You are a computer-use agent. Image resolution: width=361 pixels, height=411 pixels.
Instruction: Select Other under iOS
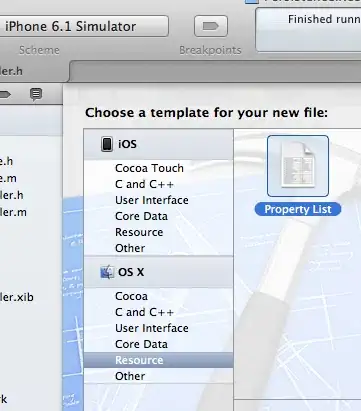[x=130, y=248]
